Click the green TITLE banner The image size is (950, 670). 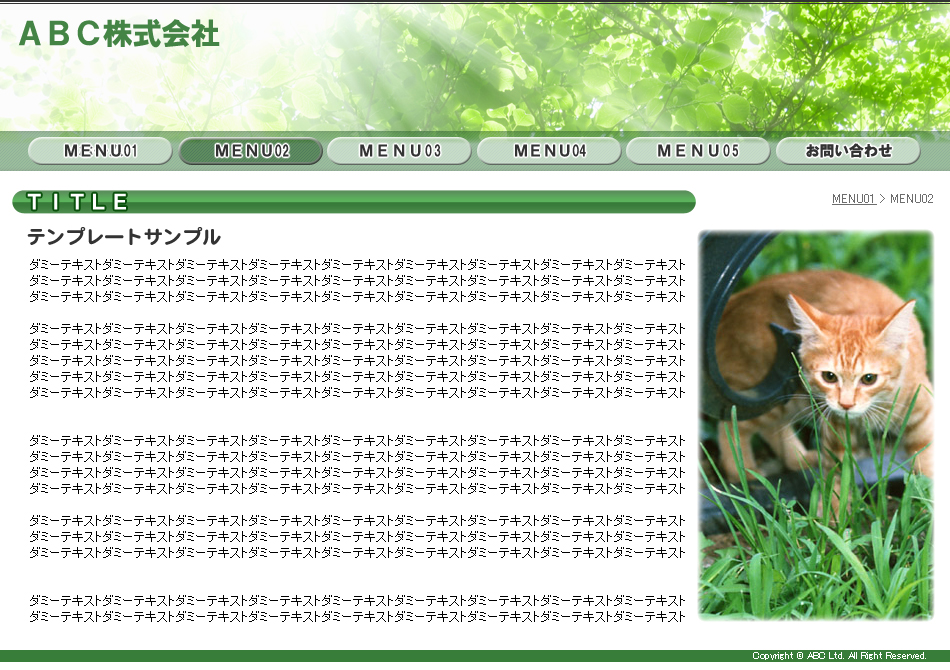[x=353, y=202]
